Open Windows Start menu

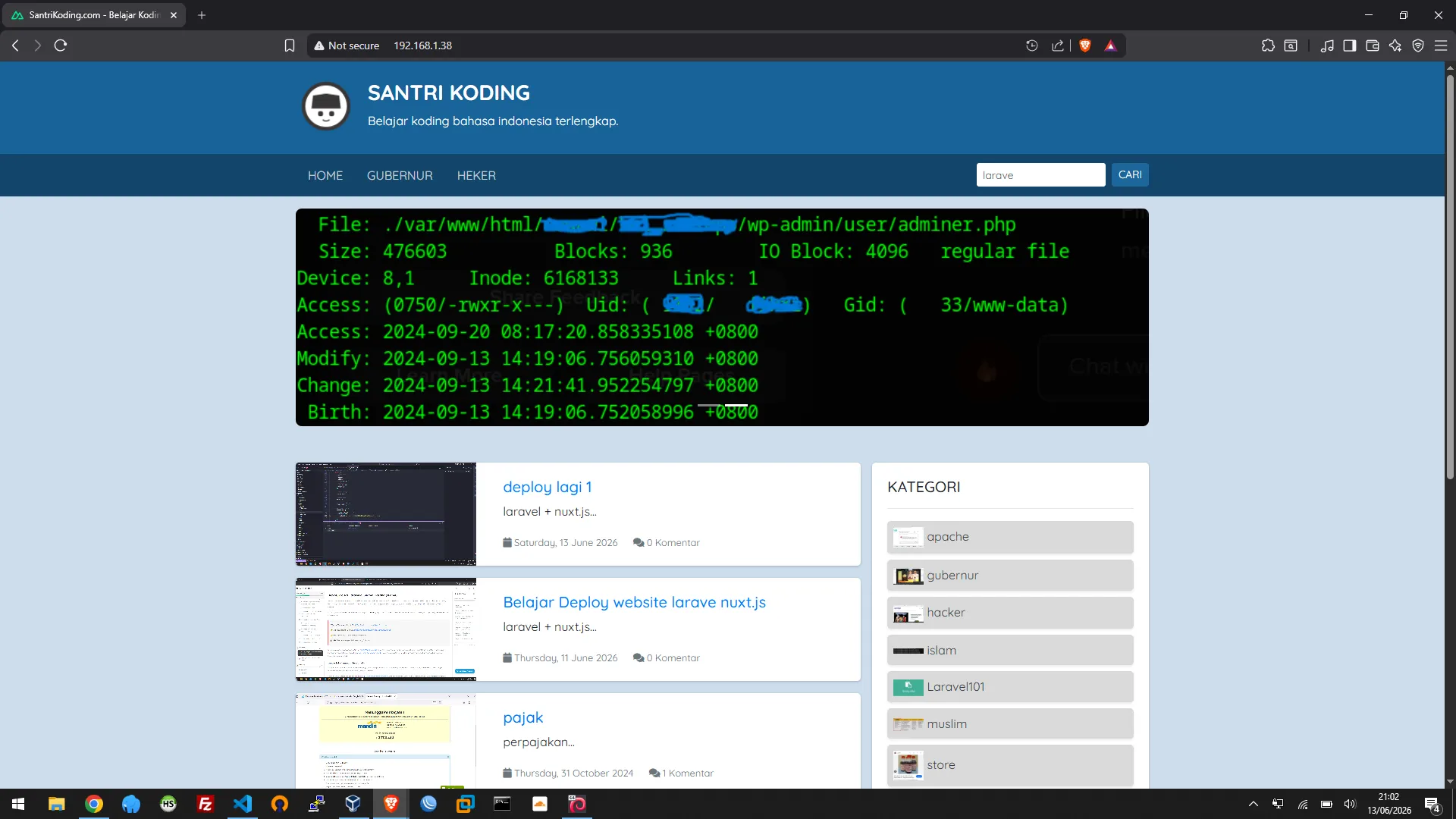(x=18, y=804)
